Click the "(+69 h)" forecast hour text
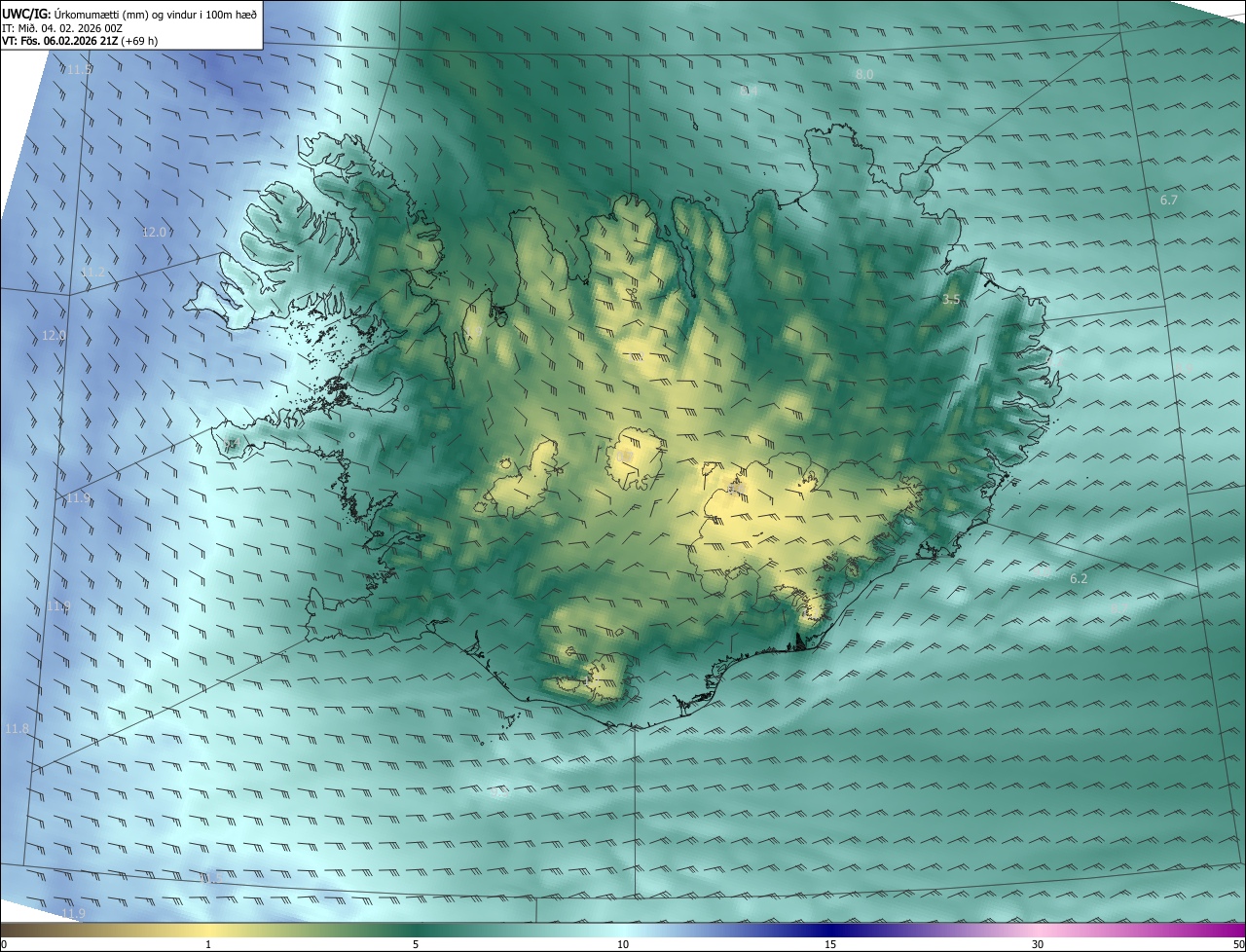The height and width of the screenshot is (952, 1246). (x=140, y=41)
